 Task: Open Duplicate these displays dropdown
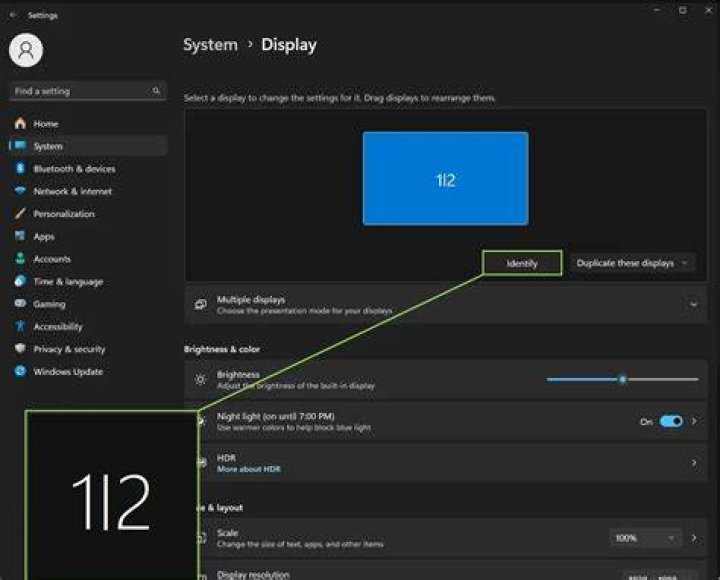coord(632,263)
